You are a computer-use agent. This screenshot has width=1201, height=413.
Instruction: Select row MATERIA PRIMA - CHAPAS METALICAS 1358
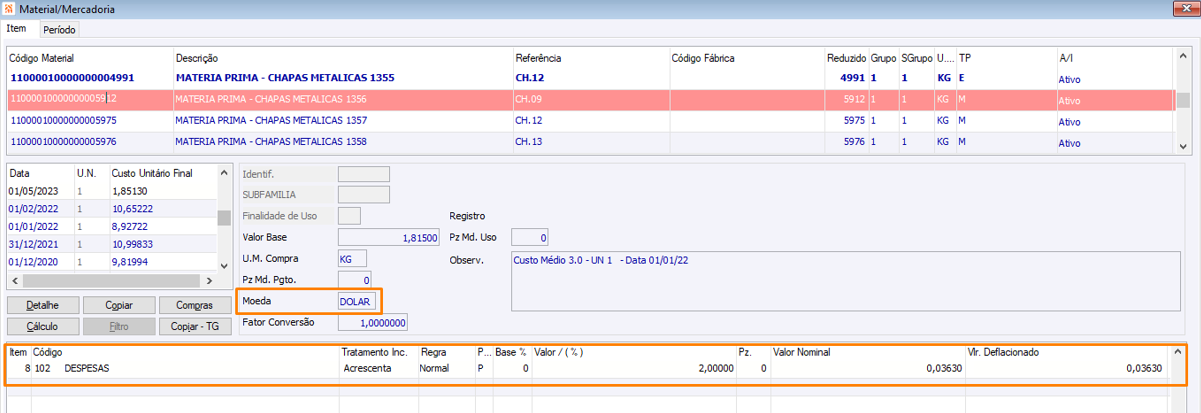tap(590, 142)
